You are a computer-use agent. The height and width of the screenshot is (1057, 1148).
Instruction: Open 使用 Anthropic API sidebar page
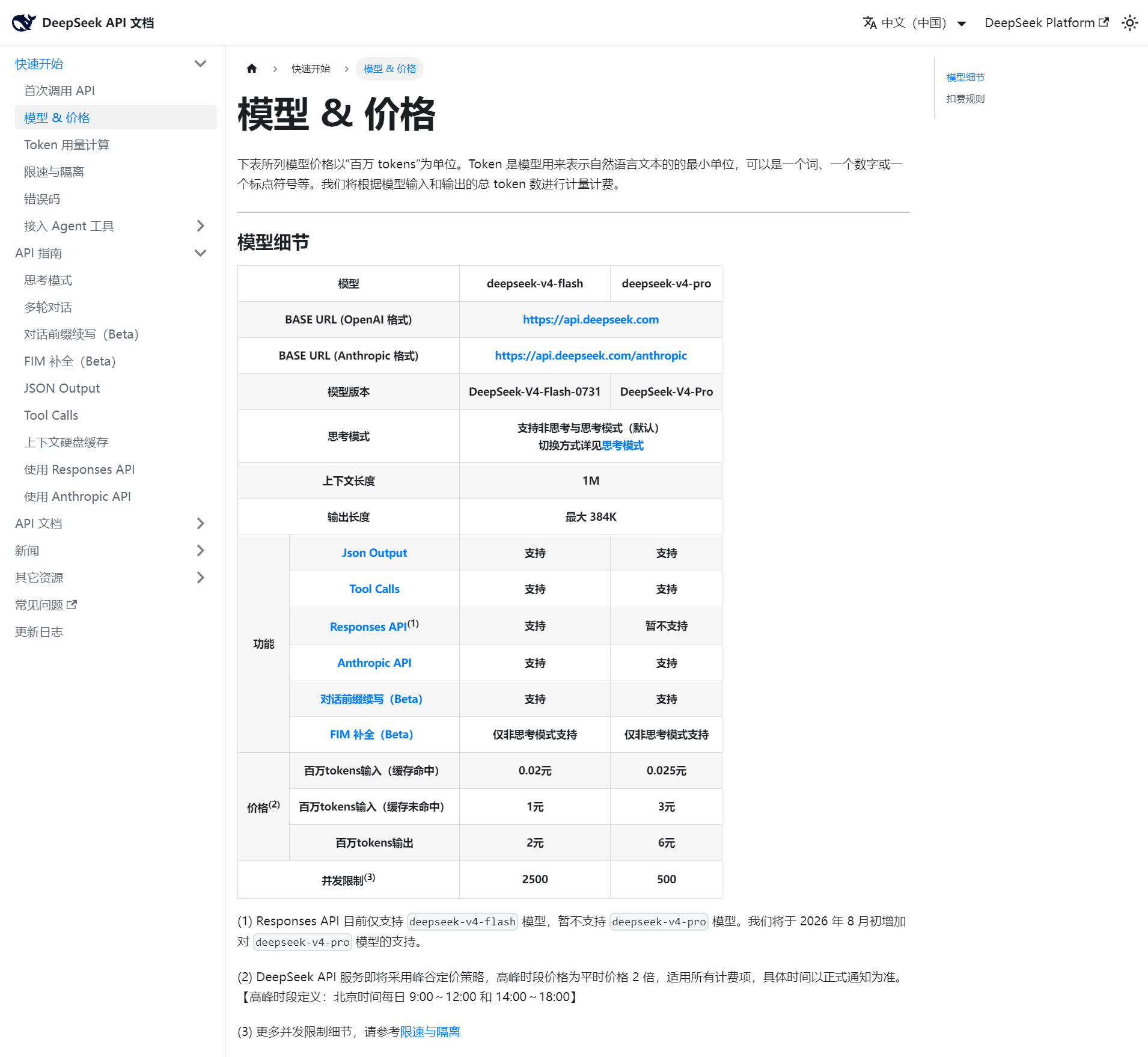tap(116, 497)
